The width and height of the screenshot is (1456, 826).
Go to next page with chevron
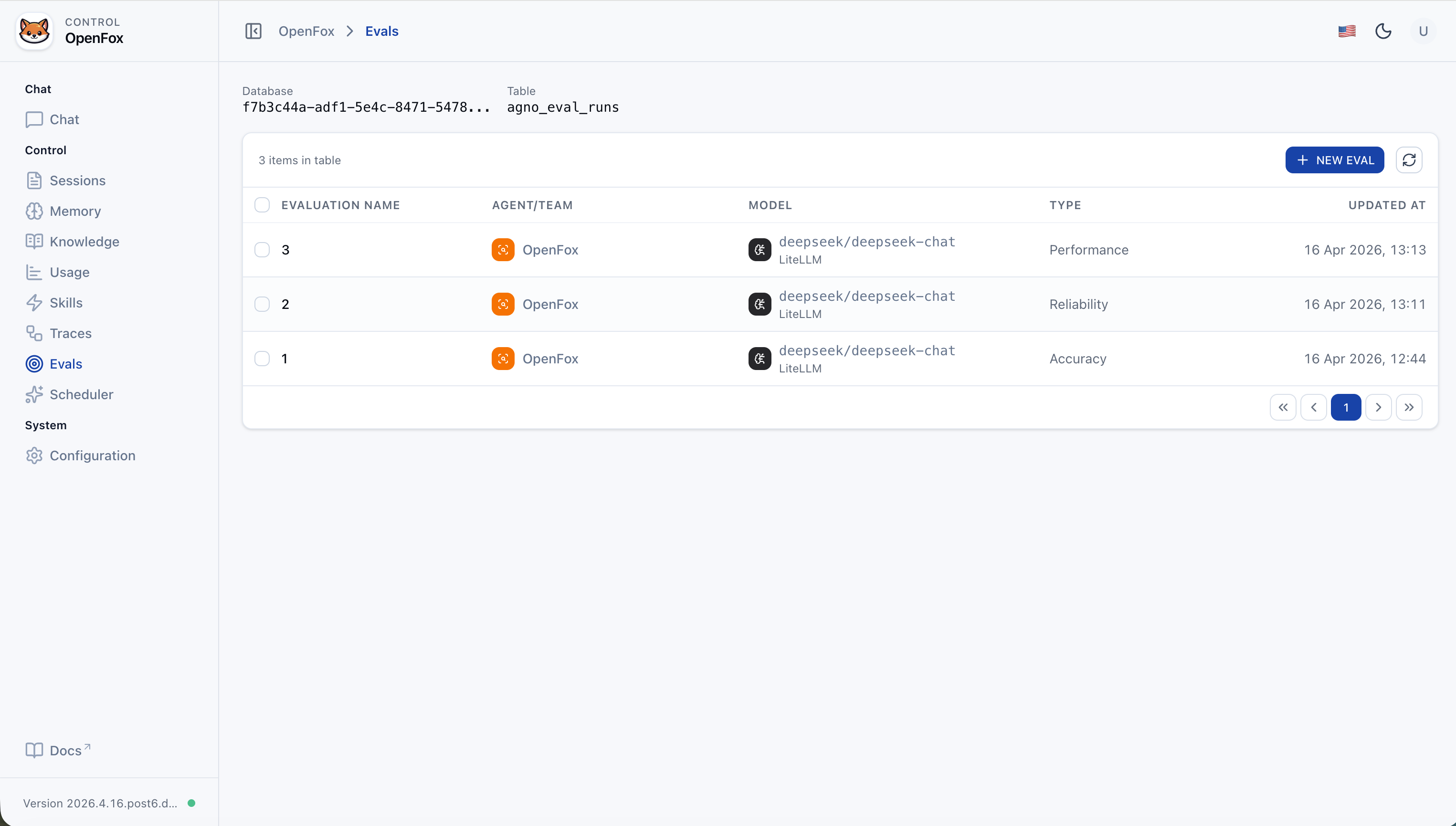point(1378,407)
